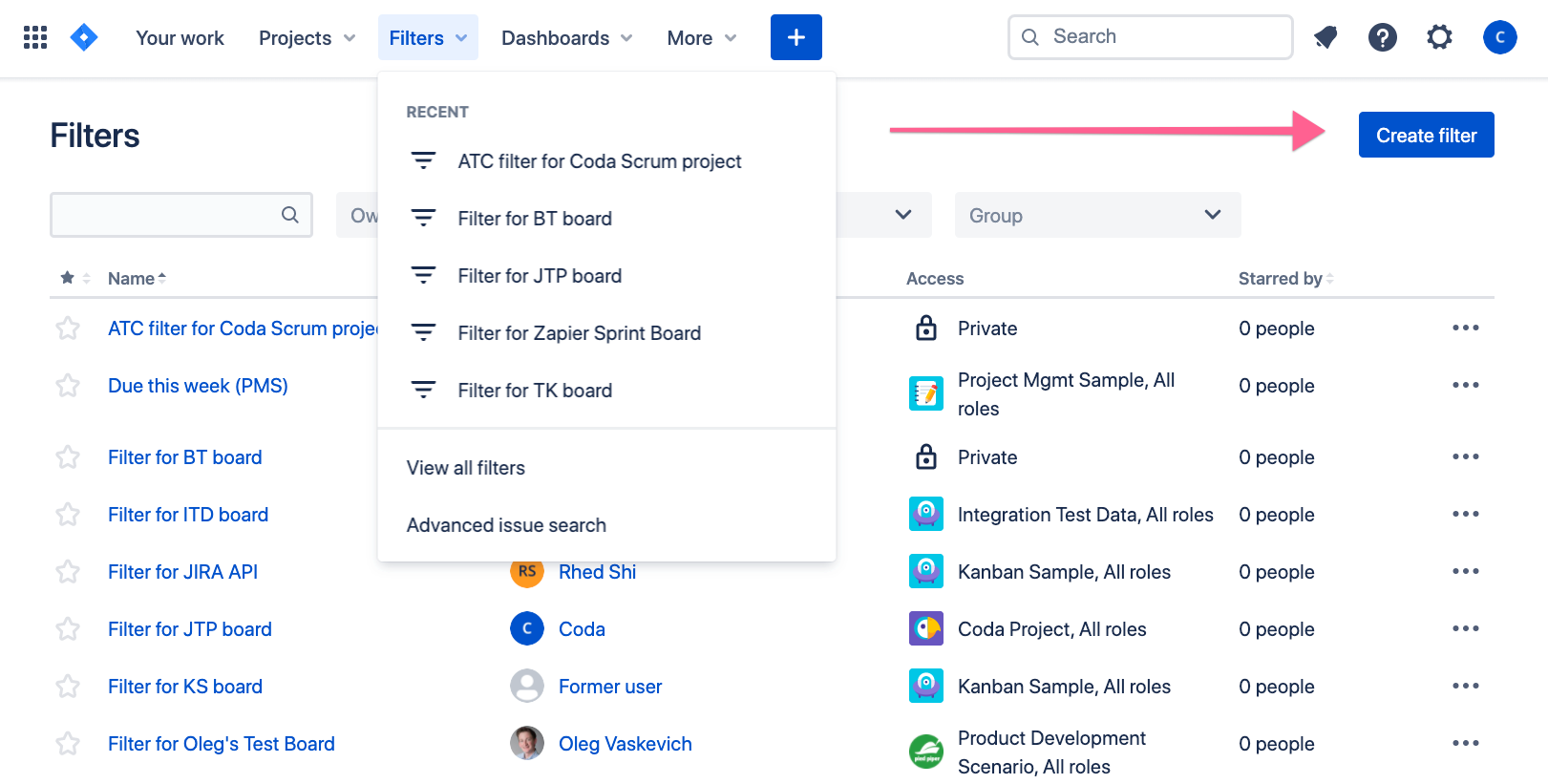Expand the Group dropdown
1548x784 pixels.
pos(1097,215)
